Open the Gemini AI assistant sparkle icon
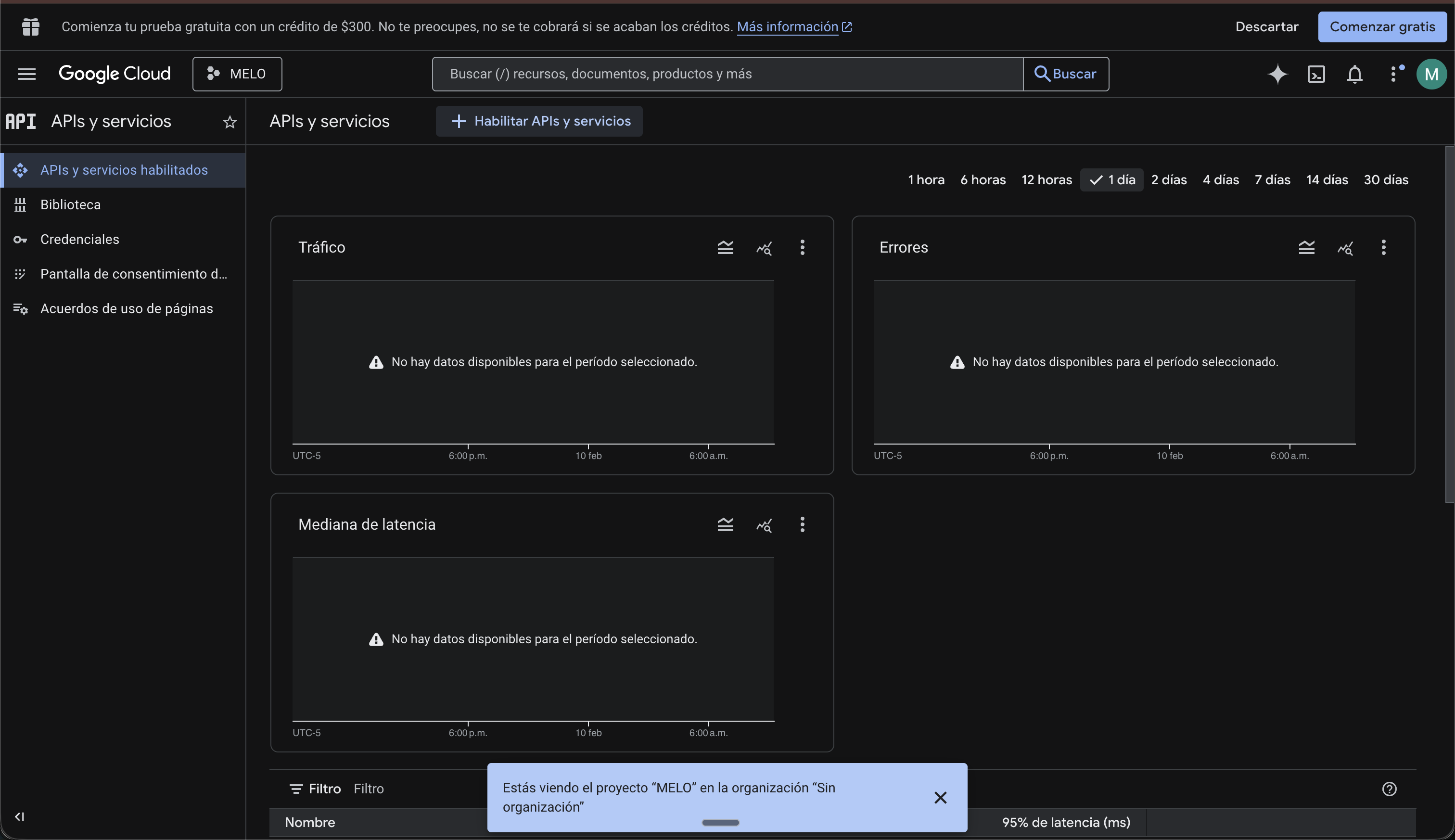Viewport: 1455px width, 840px height. click(x=1277, y=74)
